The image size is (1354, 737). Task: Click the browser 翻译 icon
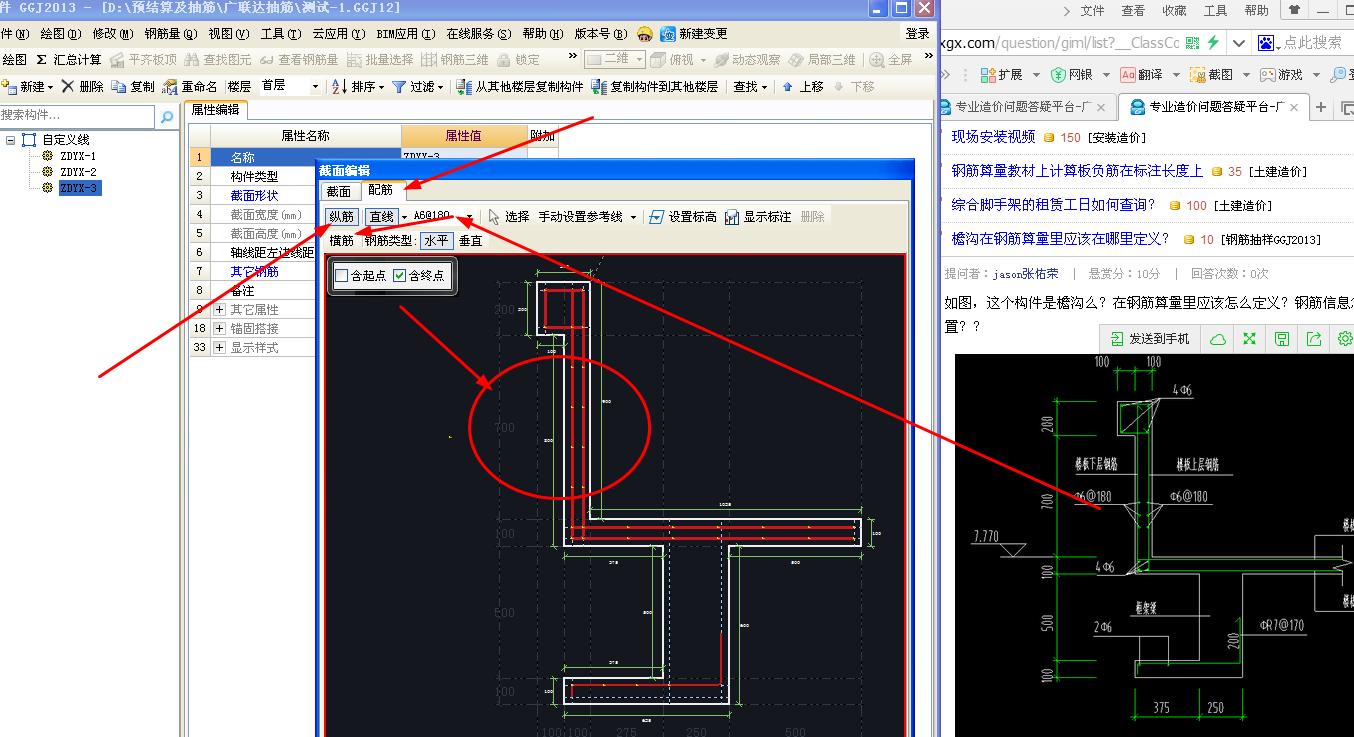[1127, 75]
